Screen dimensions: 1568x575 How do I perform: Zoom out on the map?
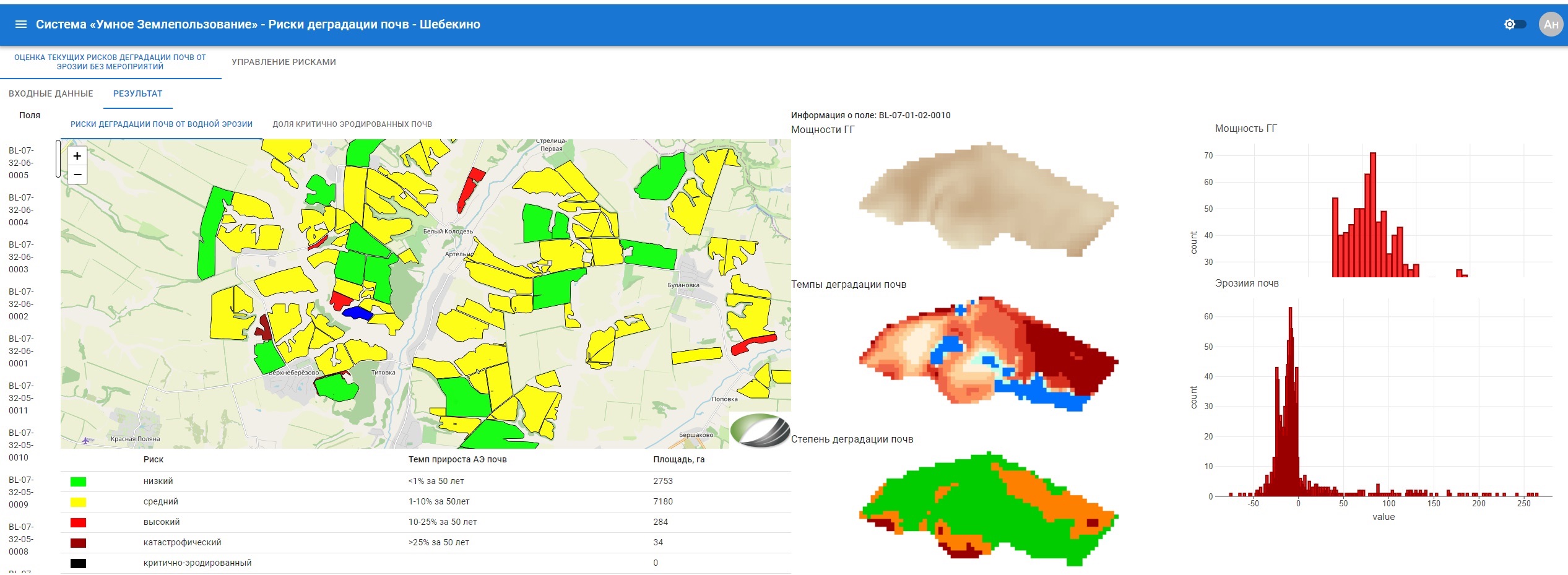(77, 175)
